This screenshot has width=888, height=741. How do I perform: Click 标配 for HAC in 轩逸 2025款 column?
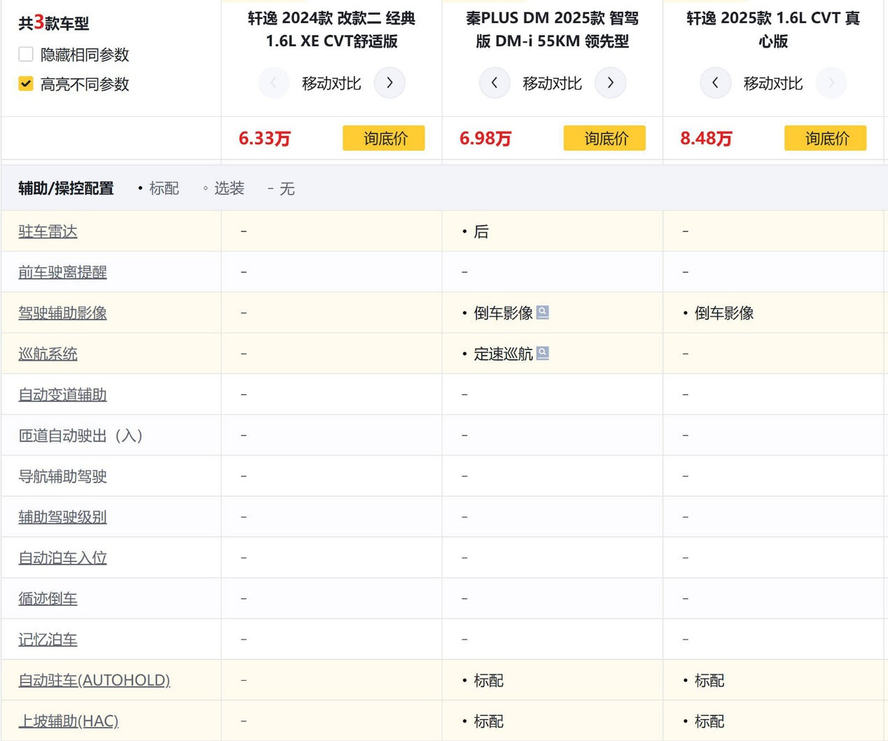(x=709, y=721)
